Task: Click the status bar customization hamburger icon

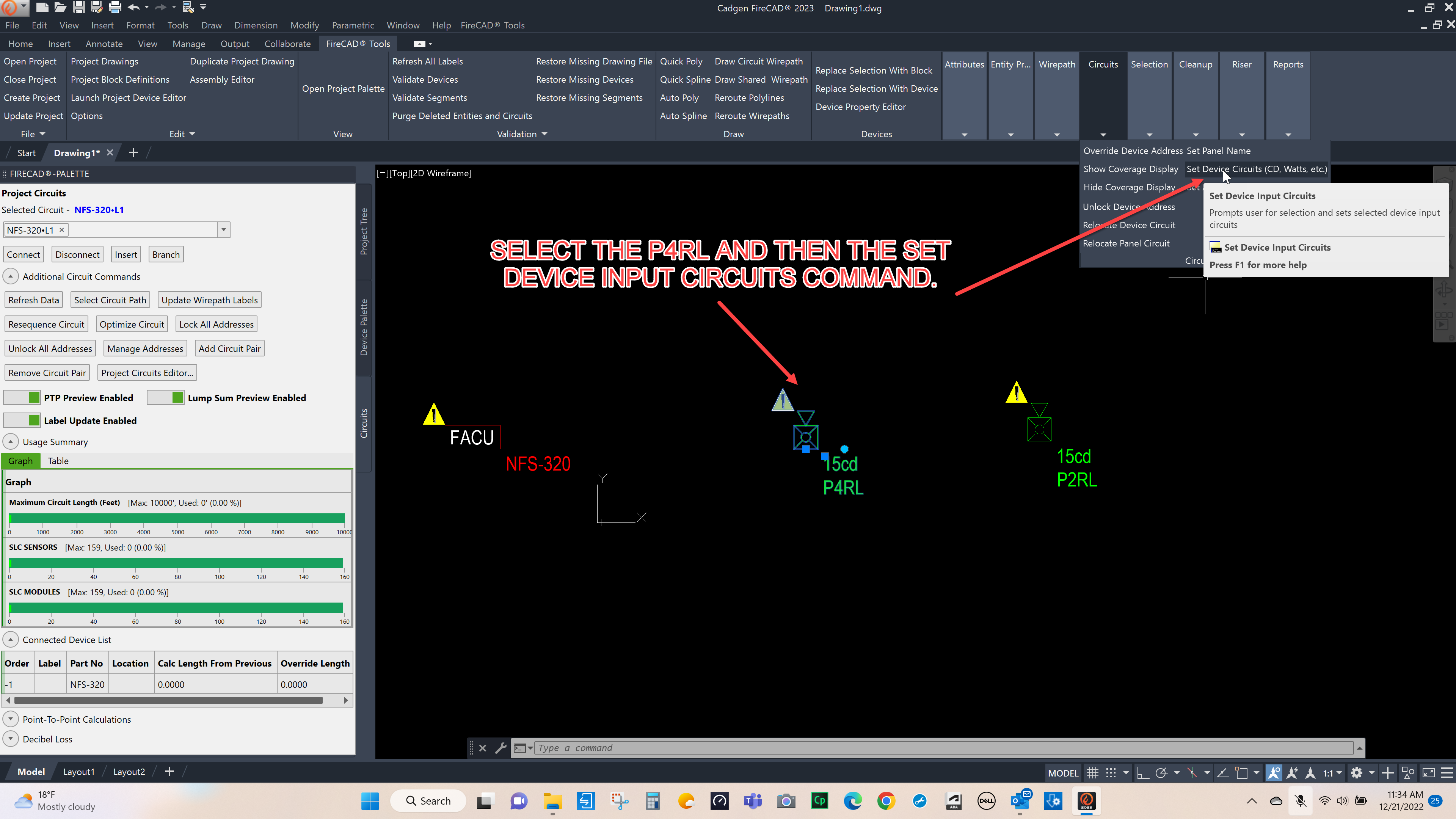Action: 1447,773
